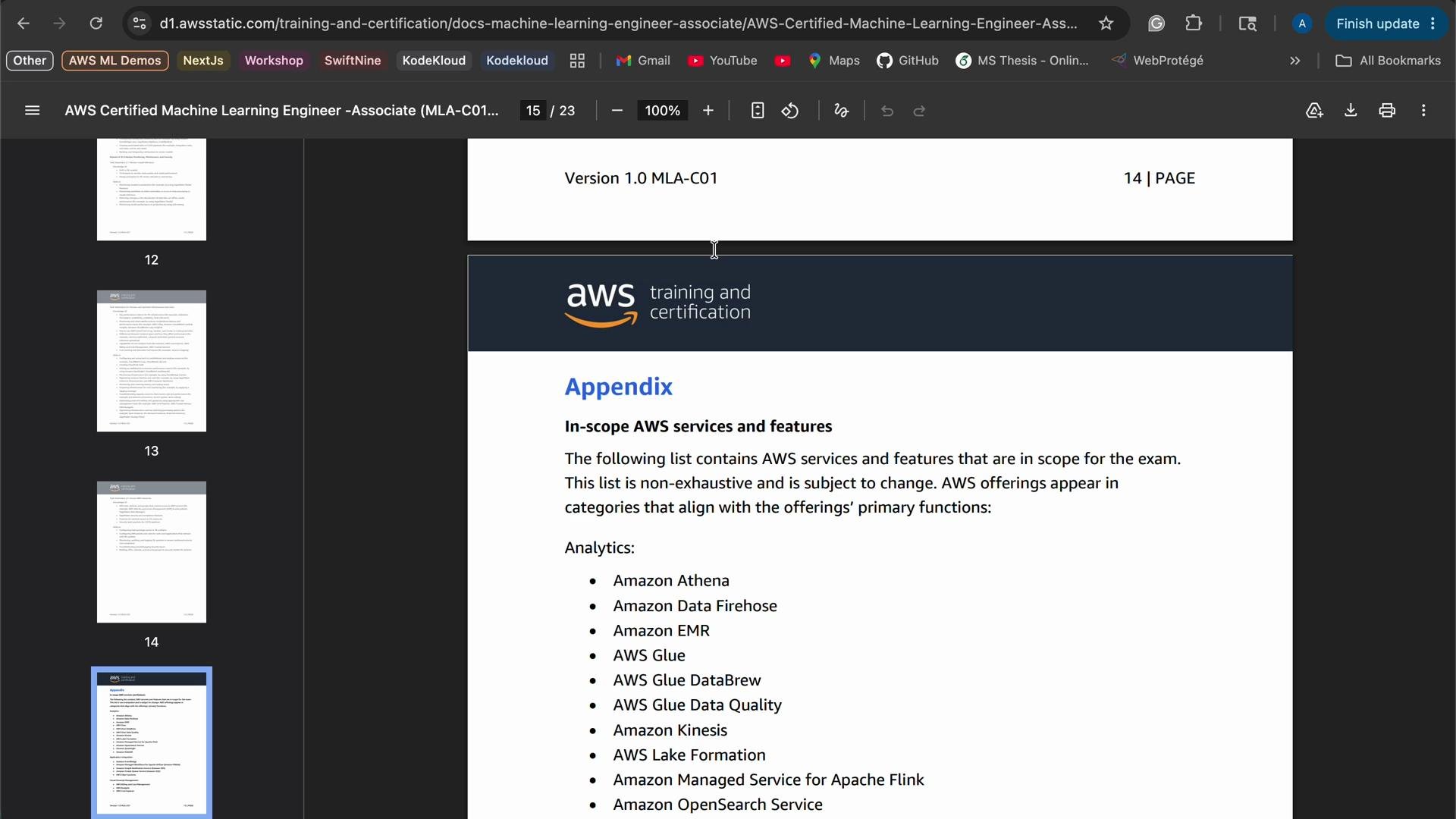Open the page 12 thumbnail
This screenshot has height=819, width=1456.
[x=152, y=190]
